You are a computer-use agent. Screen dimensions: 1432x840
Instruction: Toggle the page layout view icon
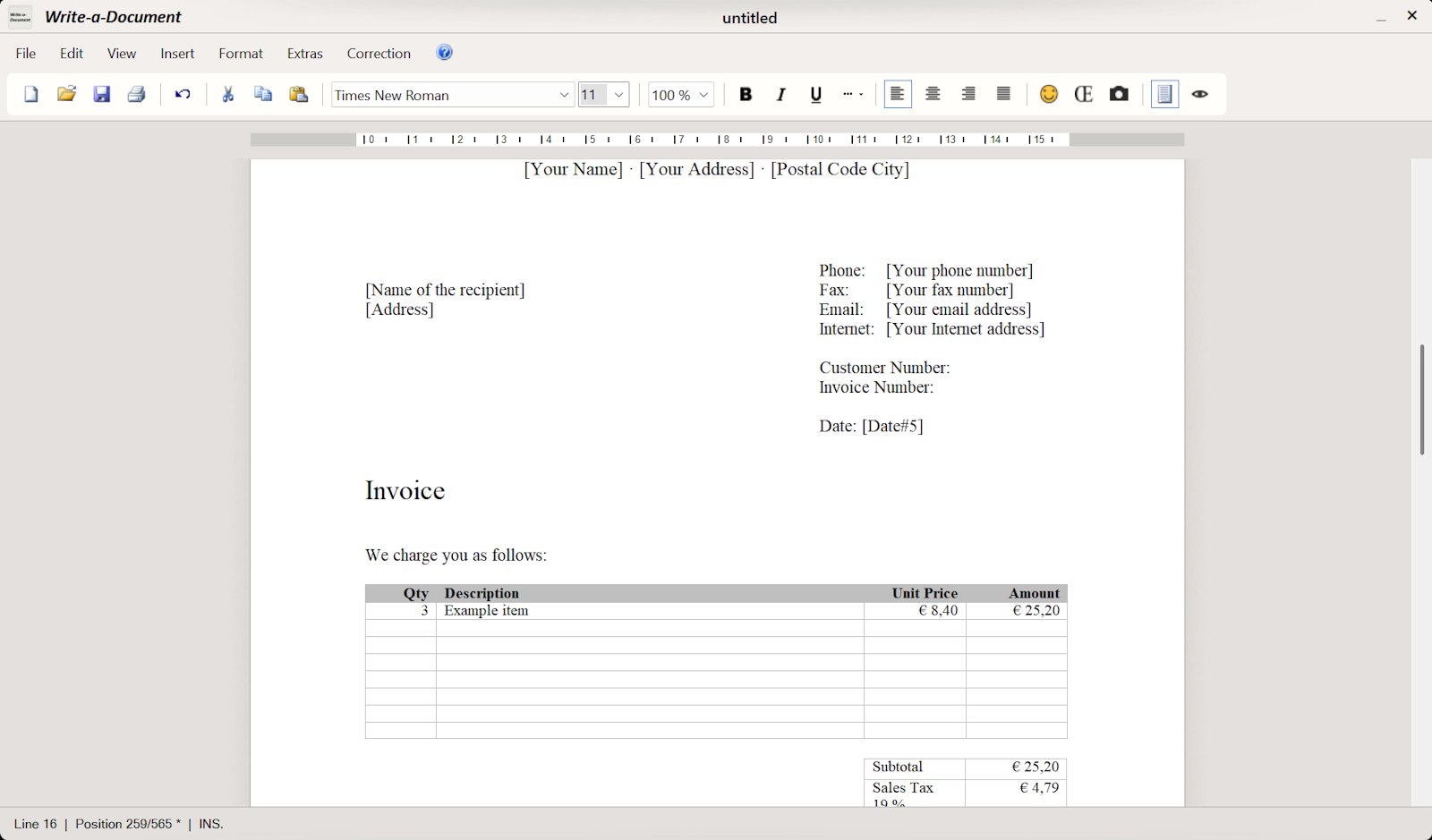tap(1164, 94)
